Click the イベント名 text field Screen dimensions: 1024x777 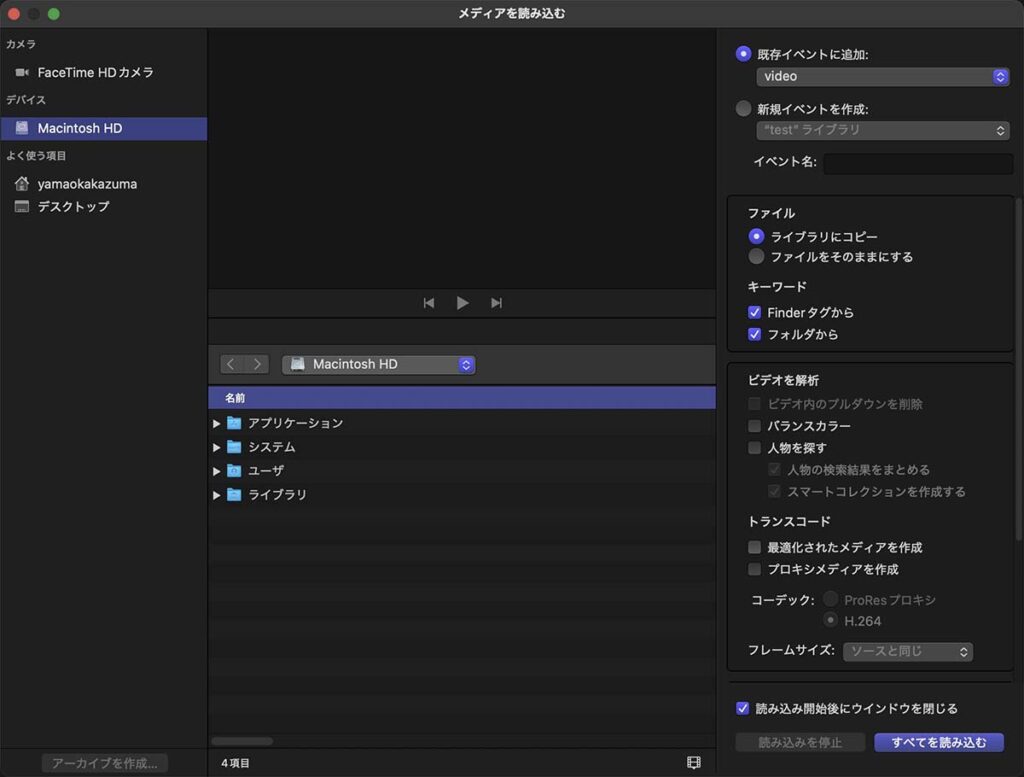(x=917, y=162)
